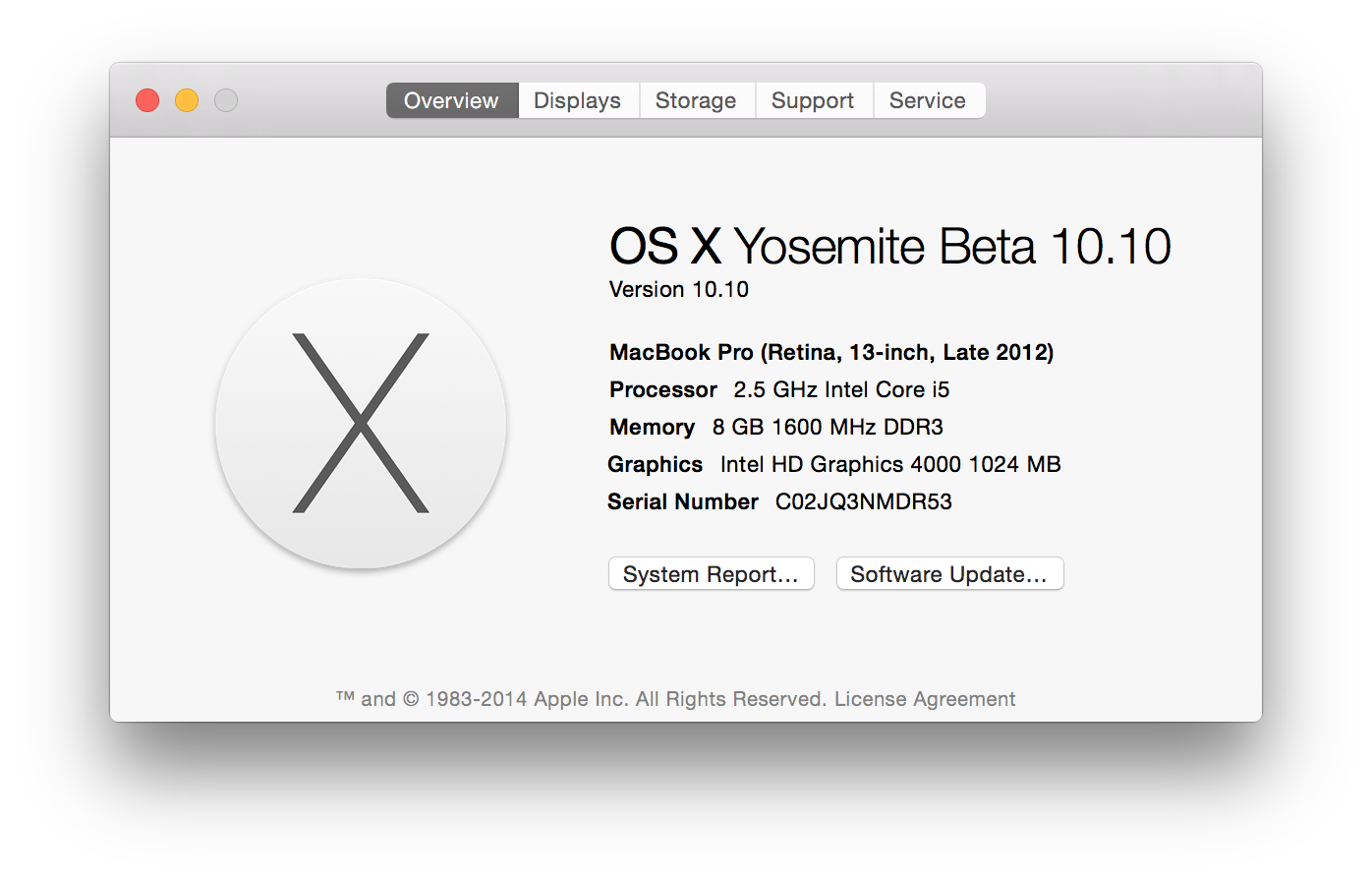The image size is (1372, 879).
Task: Click the MacBook Pro model name
Action: [831, 352]
